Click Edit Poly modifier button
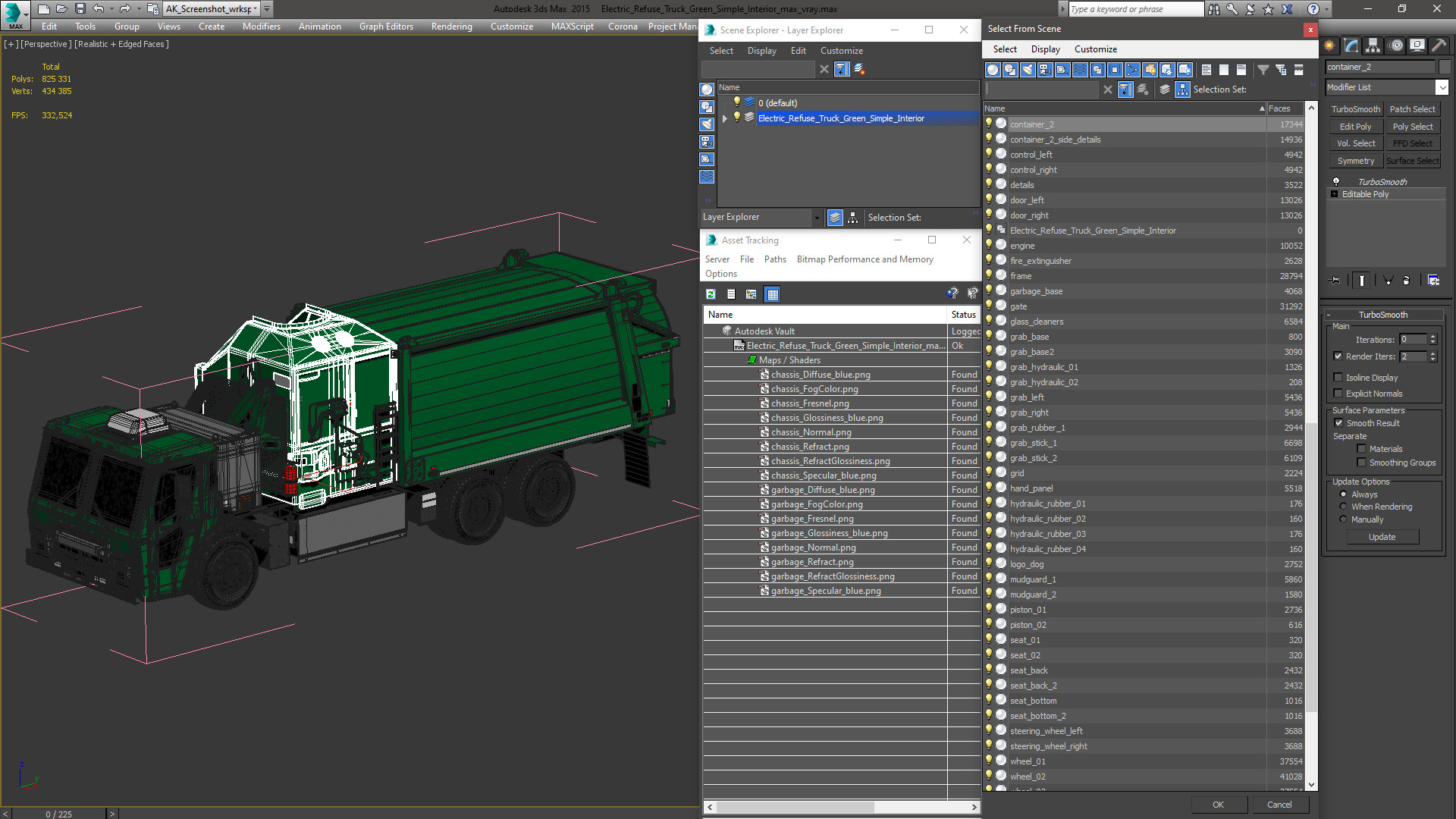The image size is (1456, 819). (x=1355, y=127)
